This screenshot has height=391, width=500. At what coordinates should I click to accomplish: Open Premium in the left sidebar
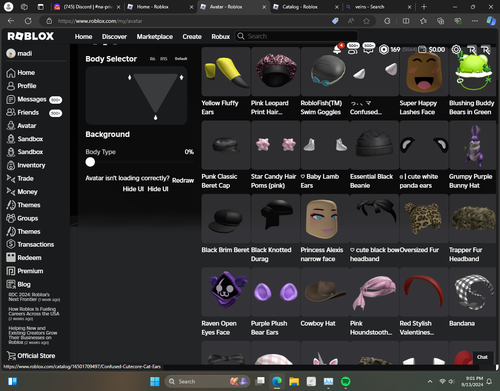(x=25, y=271)
